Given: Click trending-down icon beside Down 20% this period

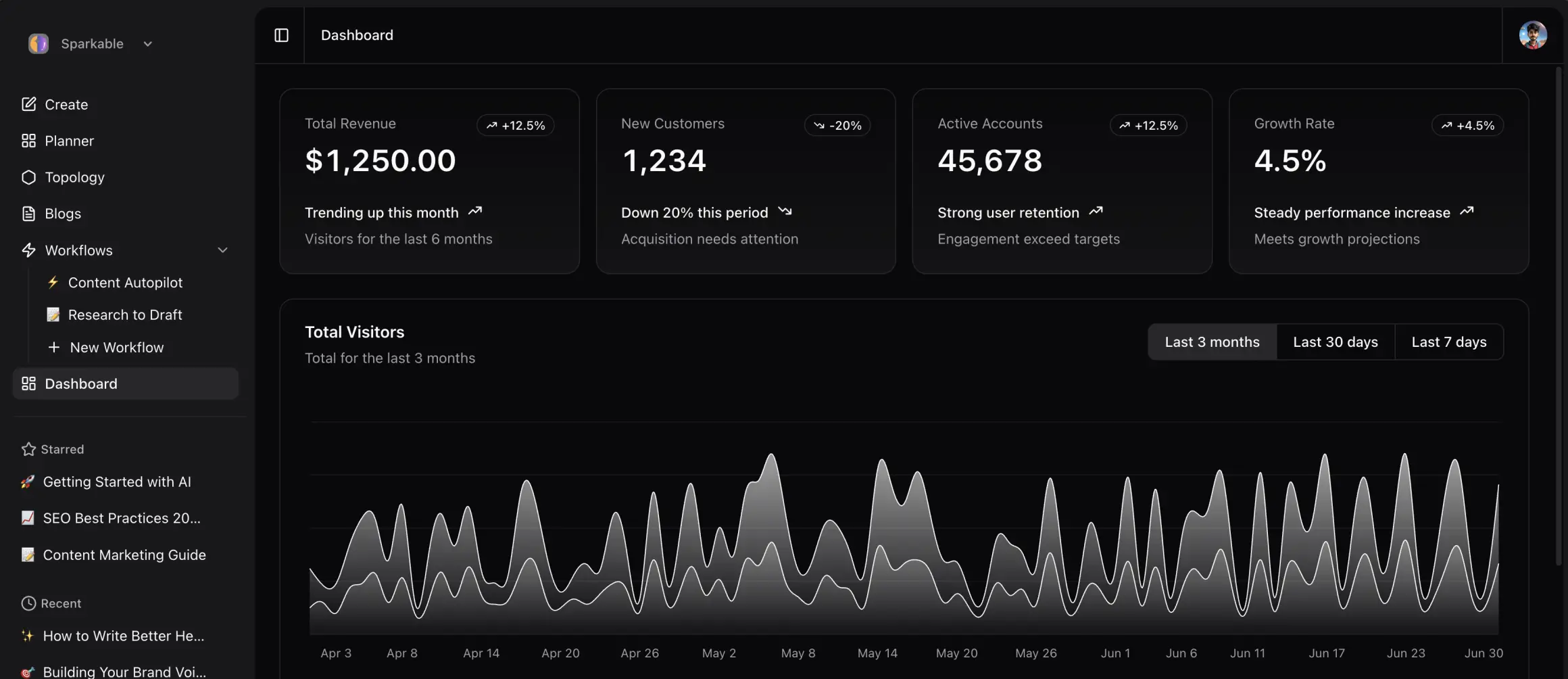Looking at the screenshot, I should [x=785, y=211].
